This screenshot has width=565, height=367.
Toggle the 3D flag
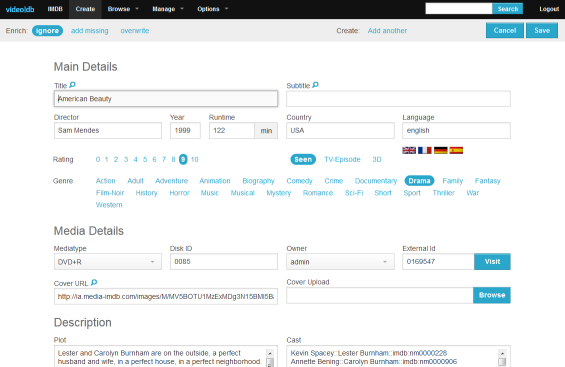[x=377, y=159]
